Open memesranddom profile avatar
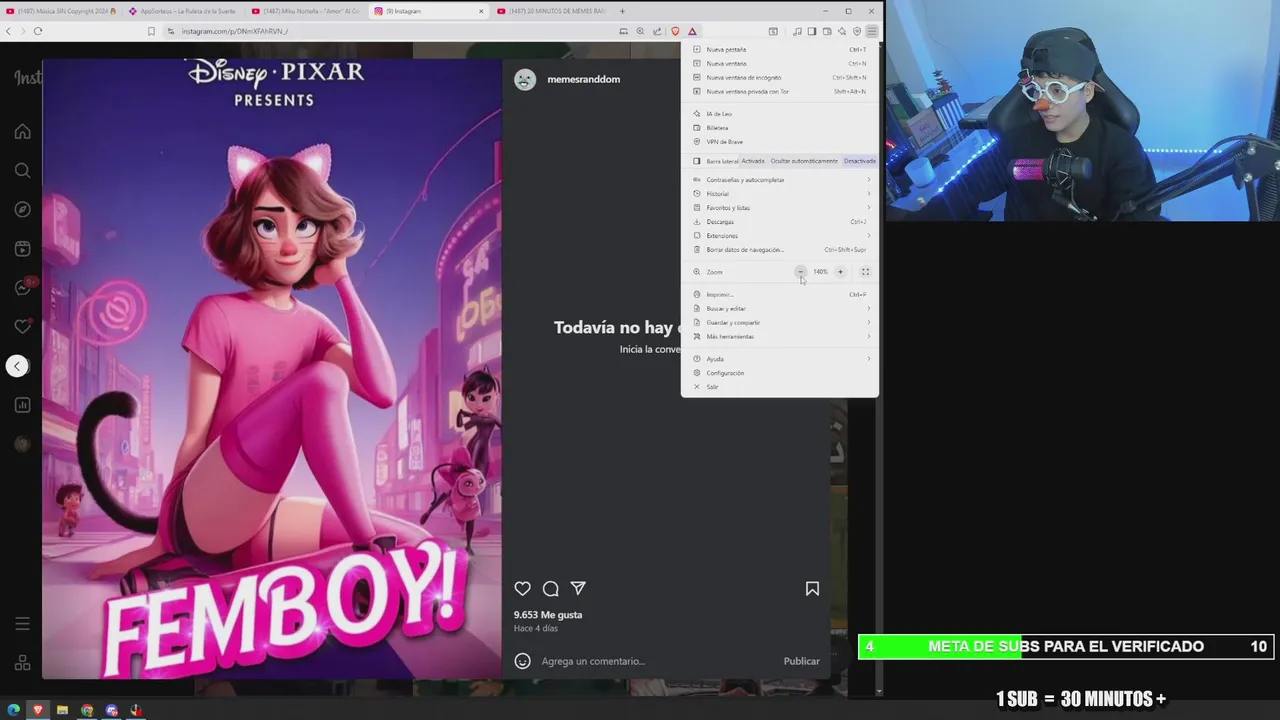1280x720 pixels. (525, 80)
